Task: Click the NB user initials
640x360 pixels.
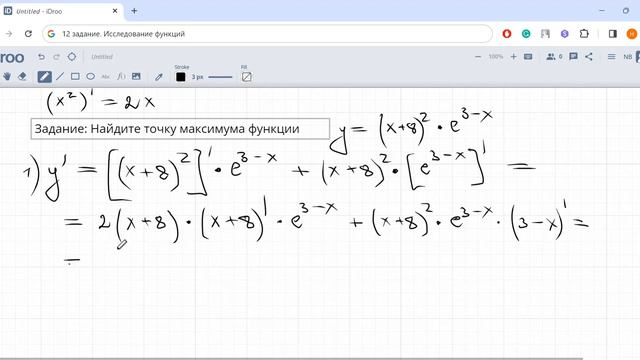Action: [628, 57]
